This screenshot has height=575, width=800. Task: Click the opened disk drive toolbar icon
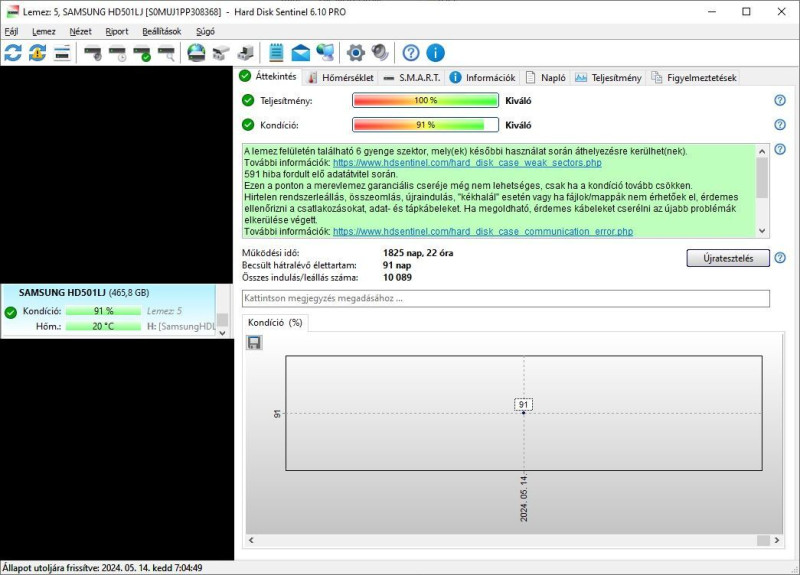point(221,53)
